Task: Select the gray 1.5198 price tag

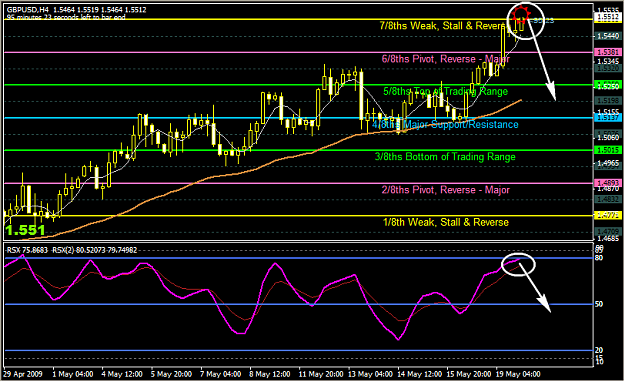Action: tap(607, 101)
